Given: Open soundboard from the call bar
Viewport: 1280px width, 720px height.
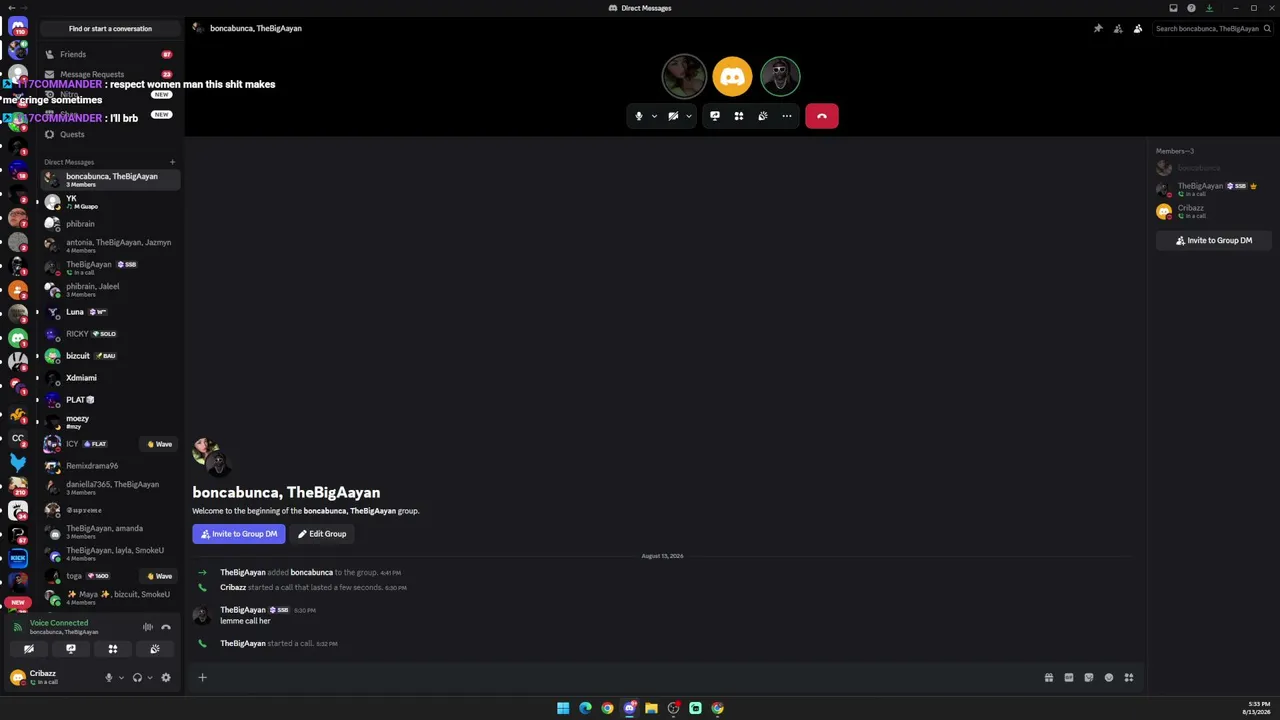Looking at the screenshot, I should pyautogui.click(x=763, y=116).
